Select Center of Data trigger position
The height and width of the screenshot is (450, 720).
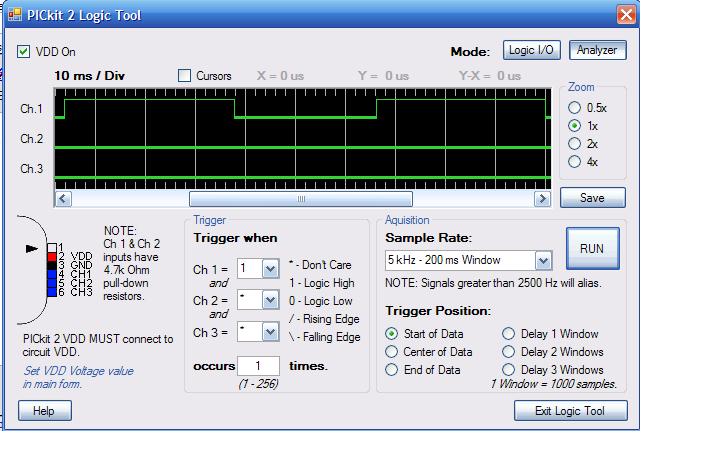point(391,352)
